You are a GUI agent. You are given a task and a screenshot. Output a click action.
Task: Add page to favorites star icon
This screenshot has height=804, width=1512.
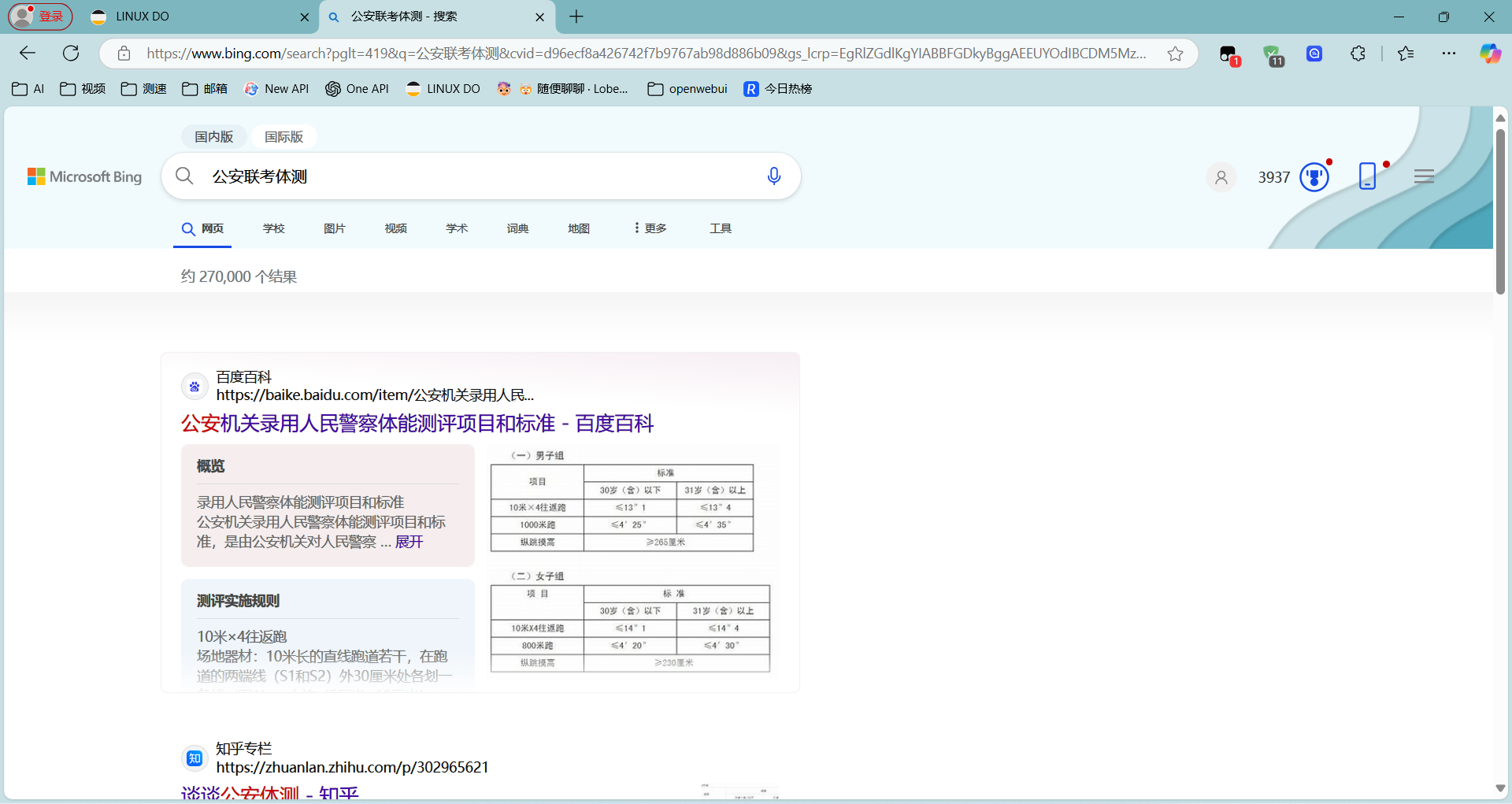coord(1175,54)
